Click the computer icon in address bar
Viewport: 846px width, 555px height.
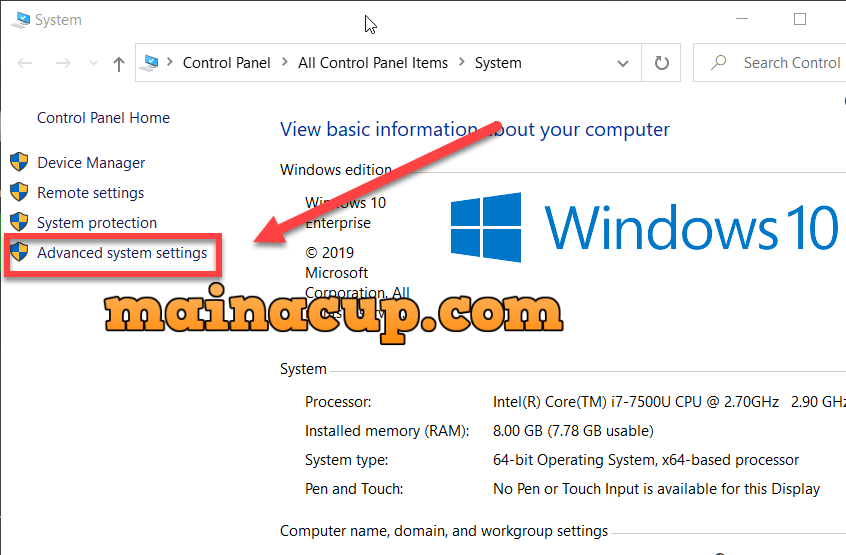149,63
